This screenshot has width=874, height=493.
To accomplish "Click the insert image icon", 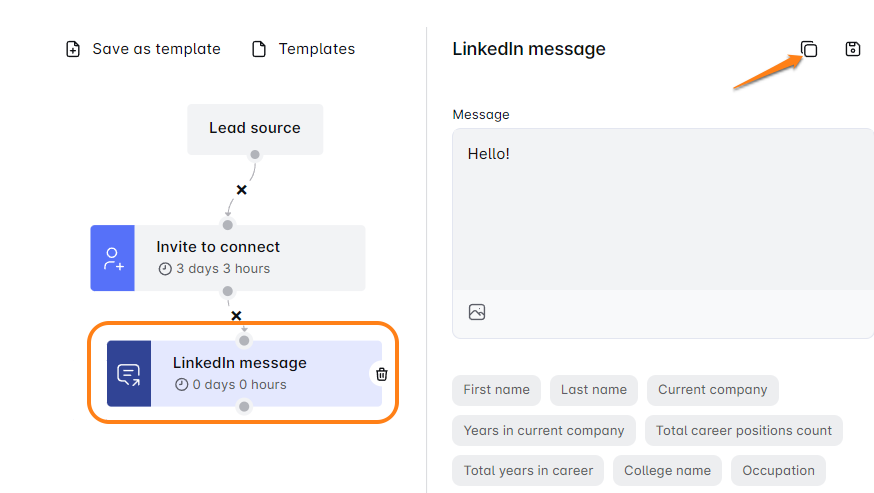I will point(477,312).
